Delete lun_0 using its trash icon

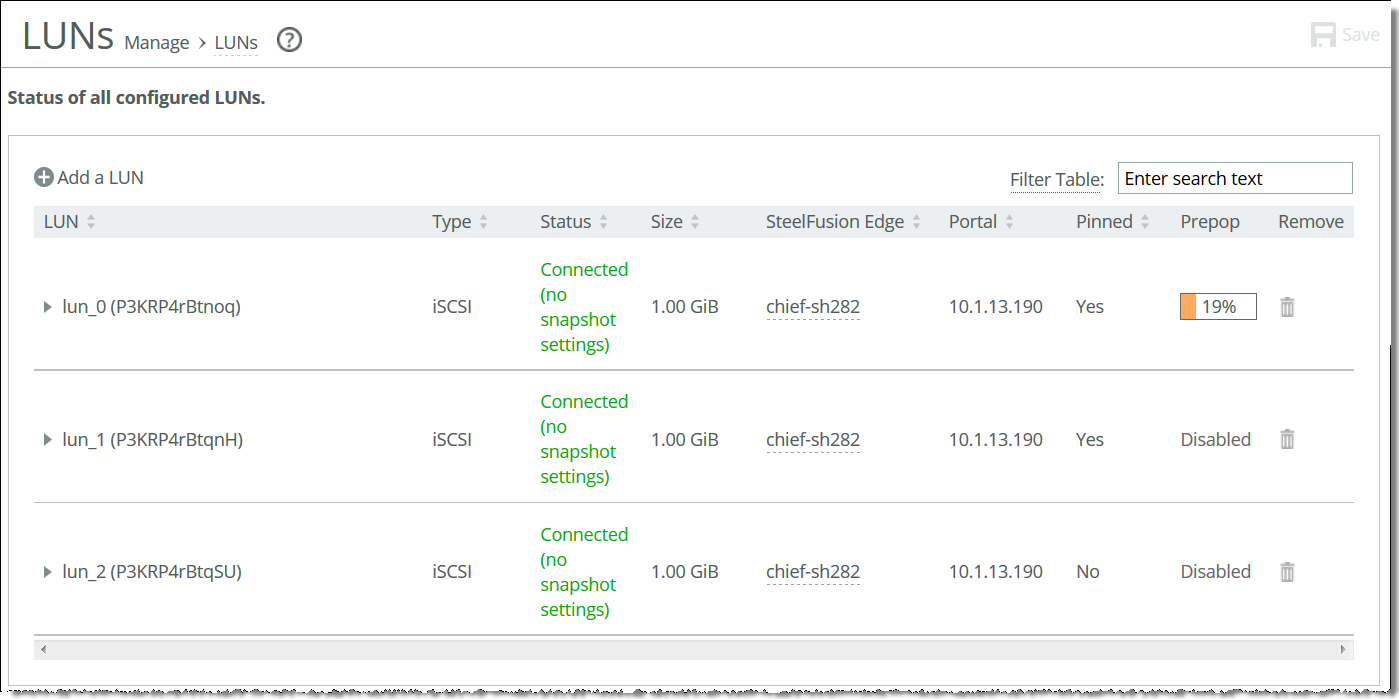point(1287,307)
